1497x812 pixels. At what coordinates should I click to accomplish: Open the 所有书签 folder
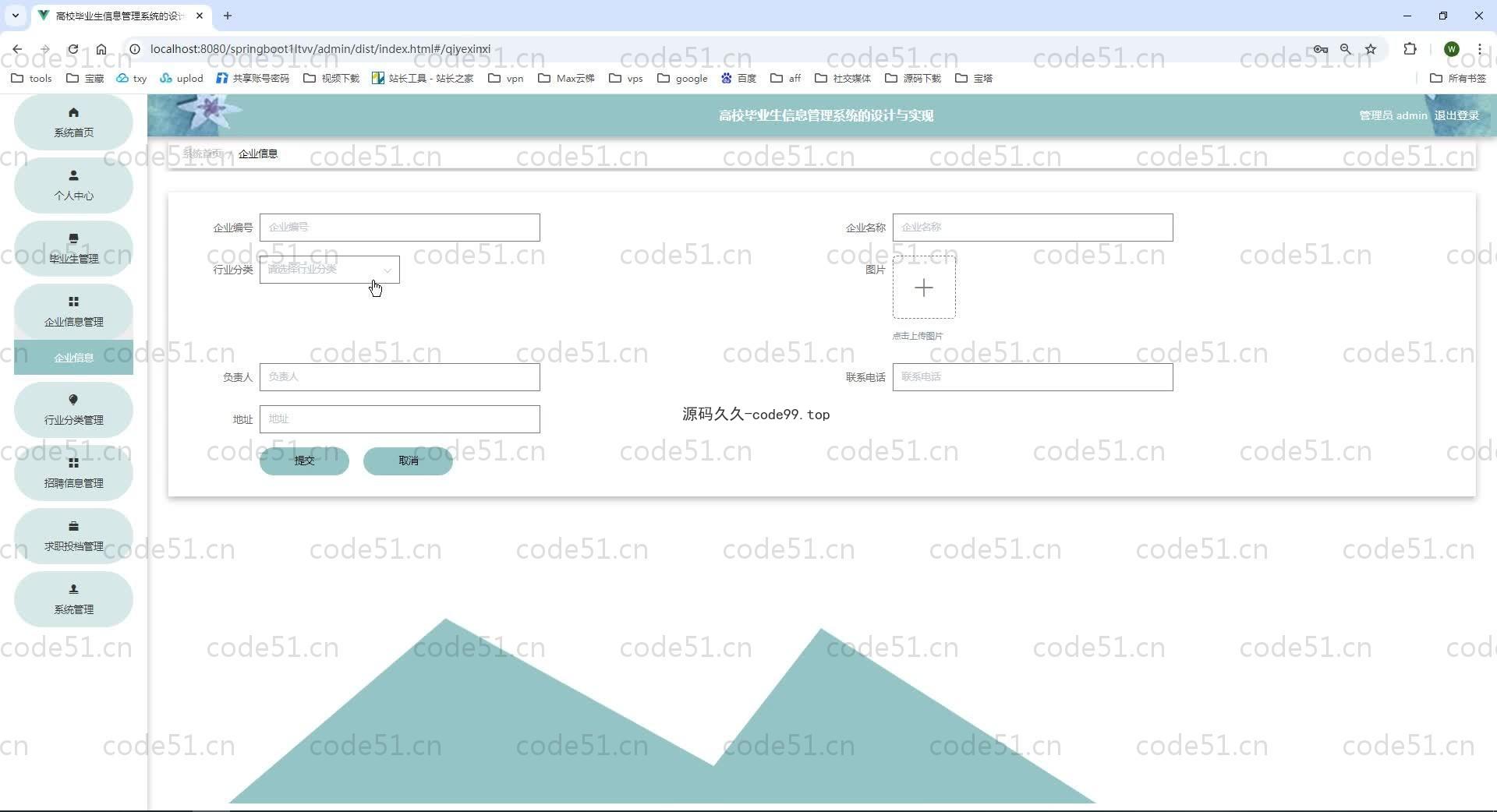point(1458,78)
